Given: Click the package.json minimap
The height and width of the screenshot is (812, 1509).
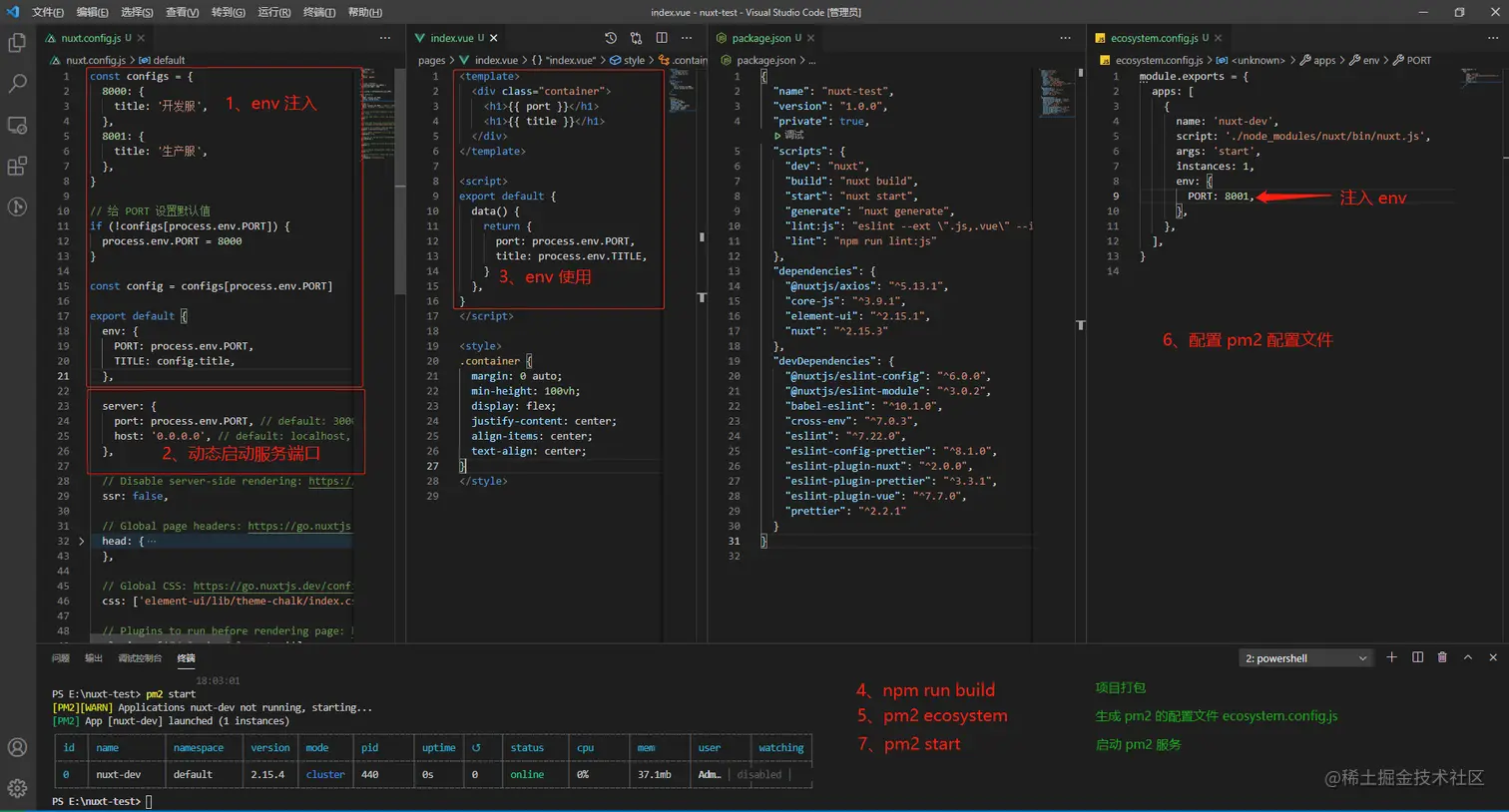Looking at the screenshot, I should 1056,92.
